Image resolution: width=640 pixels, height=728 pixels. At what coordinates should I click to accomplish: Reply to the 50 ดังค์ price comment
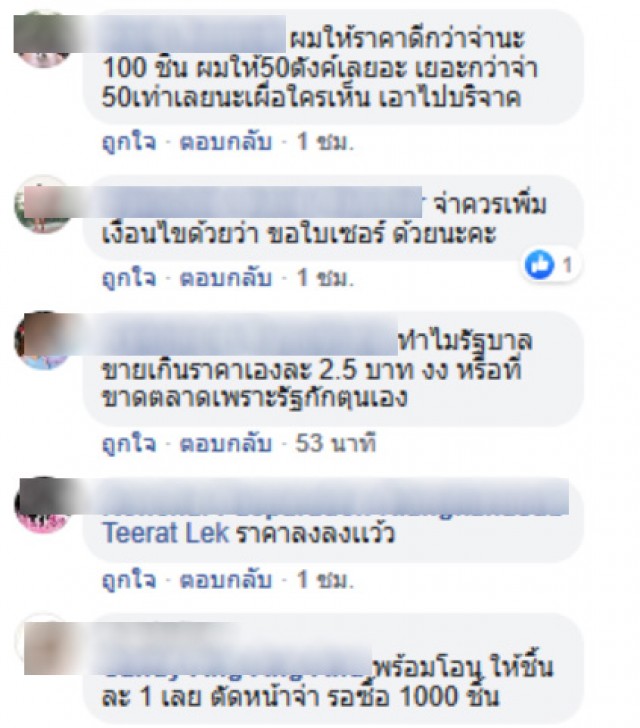click(x=226, y=142)
